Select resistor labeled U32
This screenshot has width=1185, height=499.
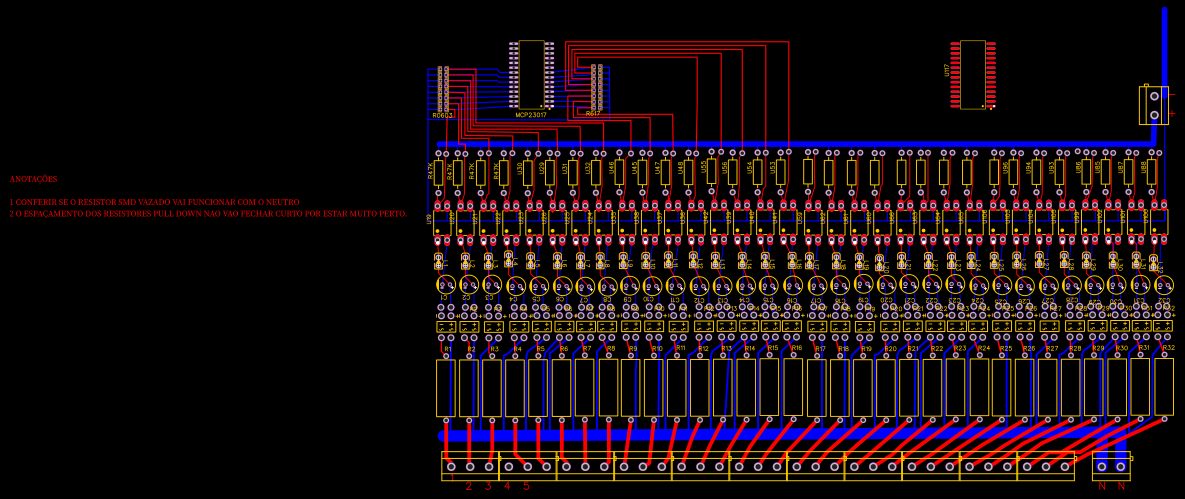(x=596, y=172)
